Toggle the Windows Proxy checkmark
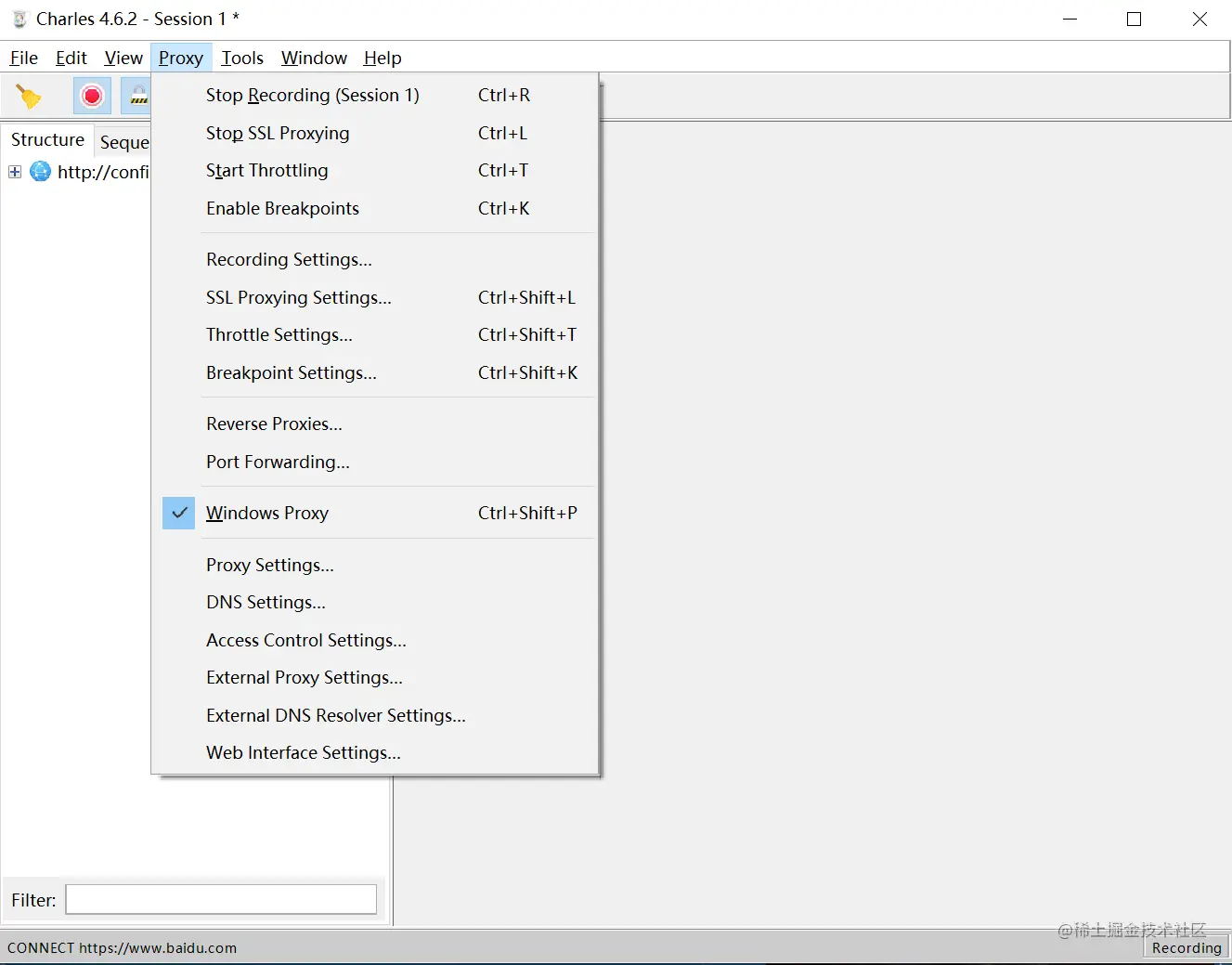 [x=179, y=513]
